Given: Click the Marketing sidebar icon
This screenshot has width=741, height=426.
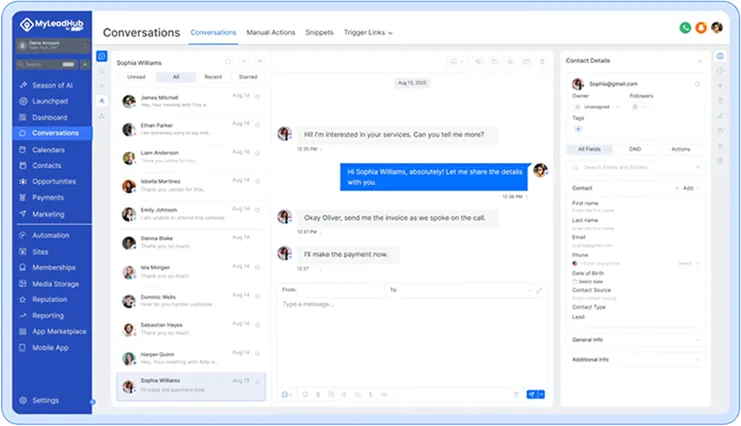Looking at the screenshot, I should [x=23, y=214].
